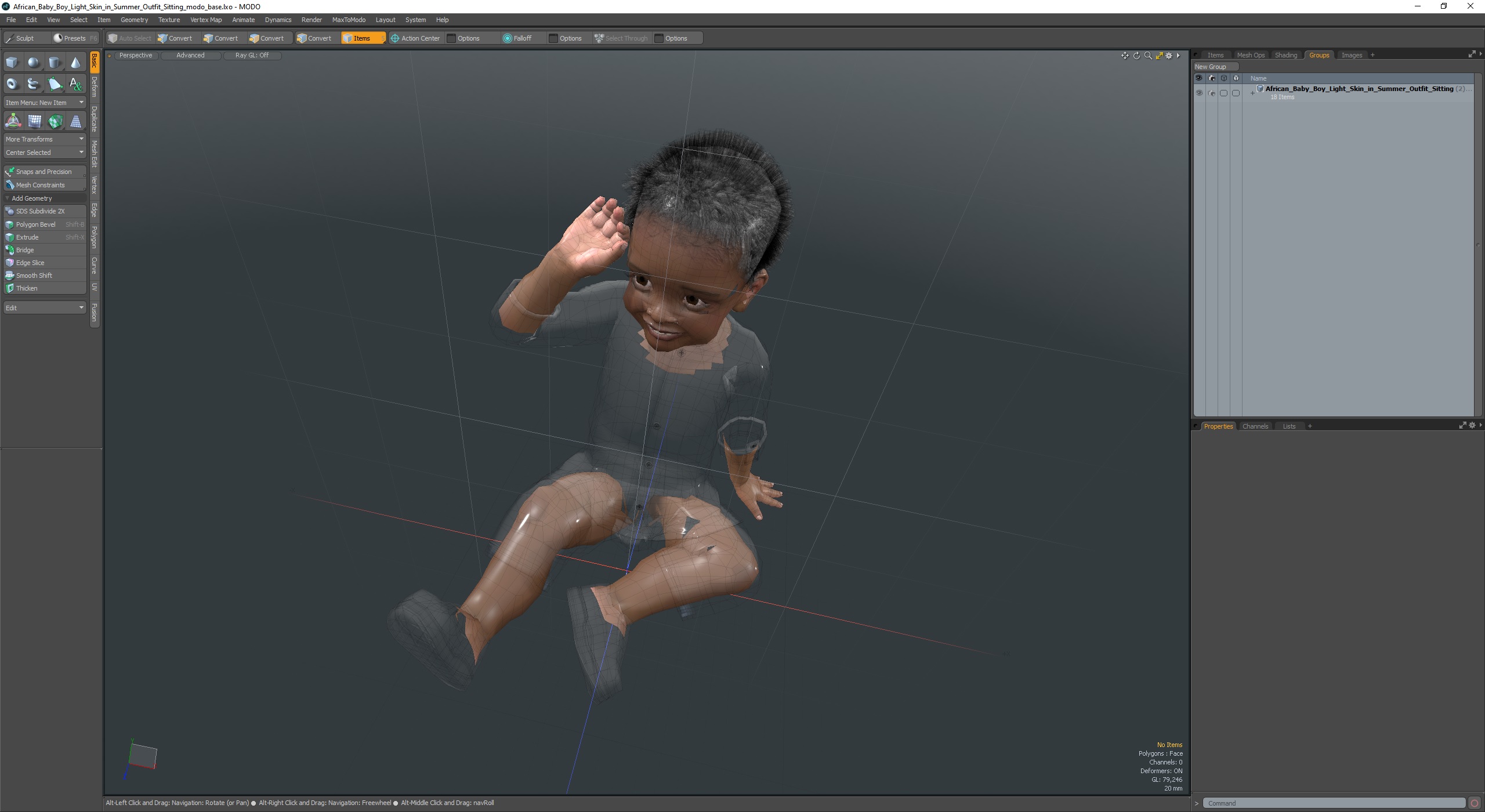Image resolution: width=1485 pixels, height=812 pixels.
Task: Select the Cone primitive tool
Action: (75, 63)
